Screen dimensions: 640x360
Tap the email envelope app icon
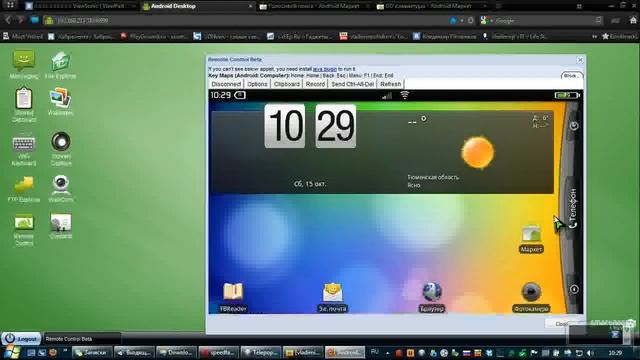click(333, 297)
